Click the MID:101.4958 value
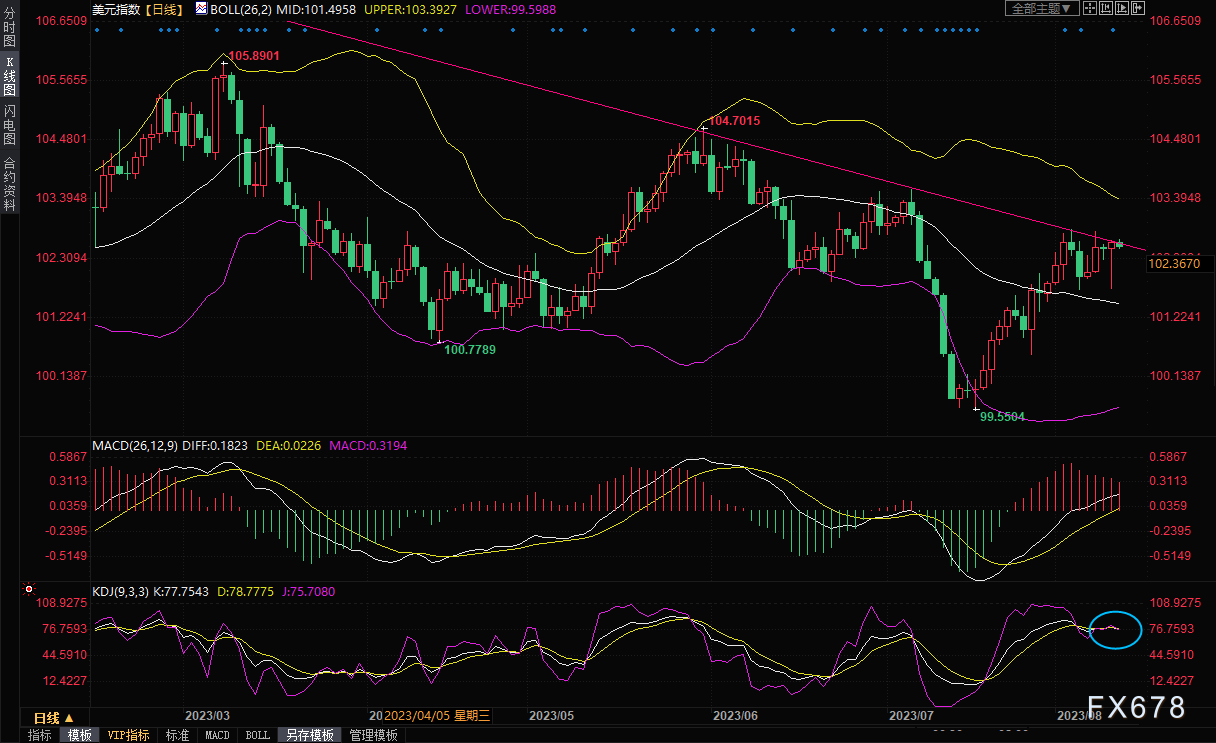 click(317, 8)
